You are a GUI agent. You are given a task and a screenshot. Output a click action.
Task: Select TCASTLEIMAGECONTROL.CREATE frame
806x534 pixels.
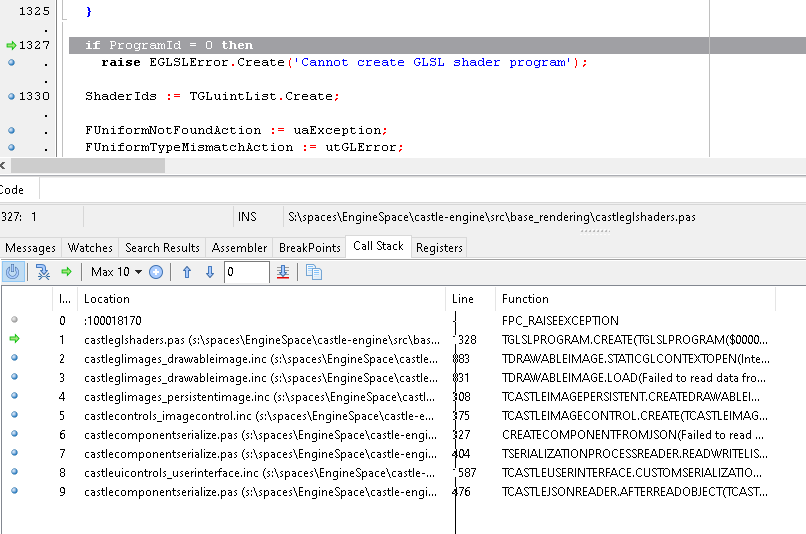(389, 416)
